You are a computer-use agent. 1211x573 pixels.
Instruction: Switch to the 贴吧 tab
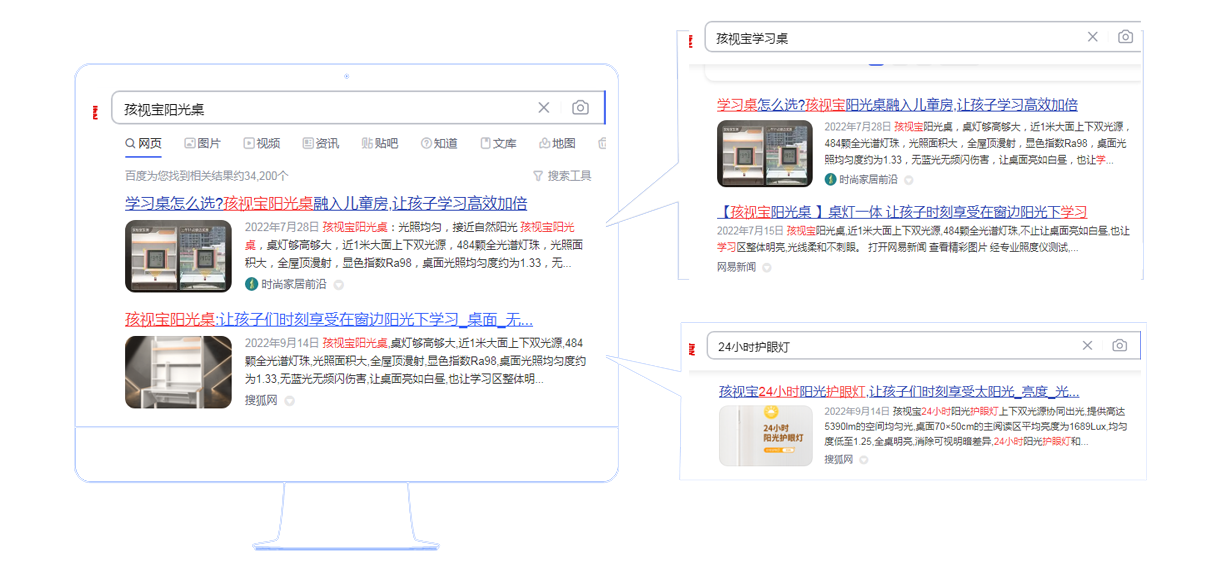click(x=380, y=144)
